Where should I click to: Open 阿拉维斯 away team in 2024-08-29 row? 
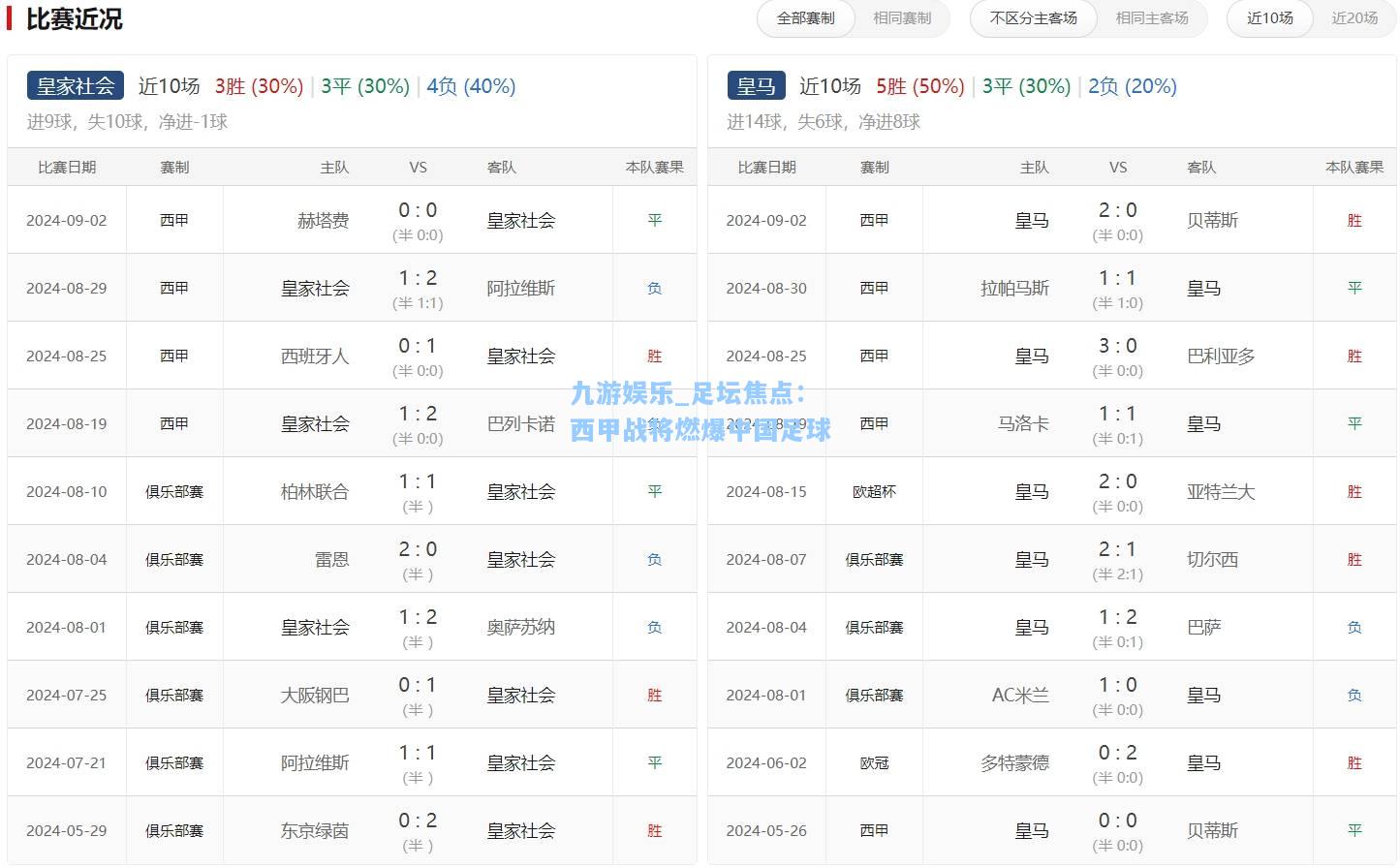point(520,289)
